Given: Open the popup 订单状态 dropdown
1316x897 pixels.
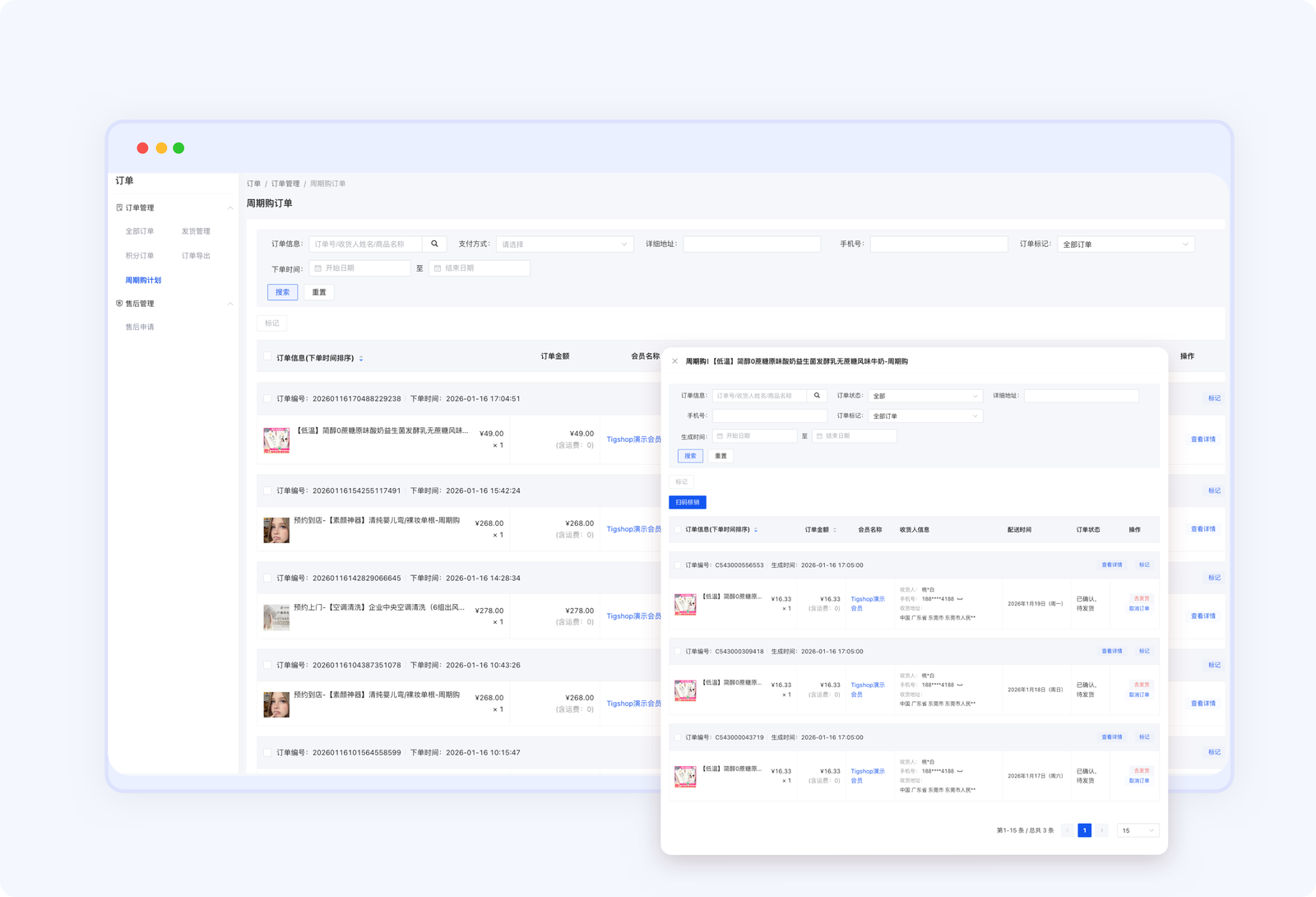Looking at the screenshot, I should [x=925, y=396].
